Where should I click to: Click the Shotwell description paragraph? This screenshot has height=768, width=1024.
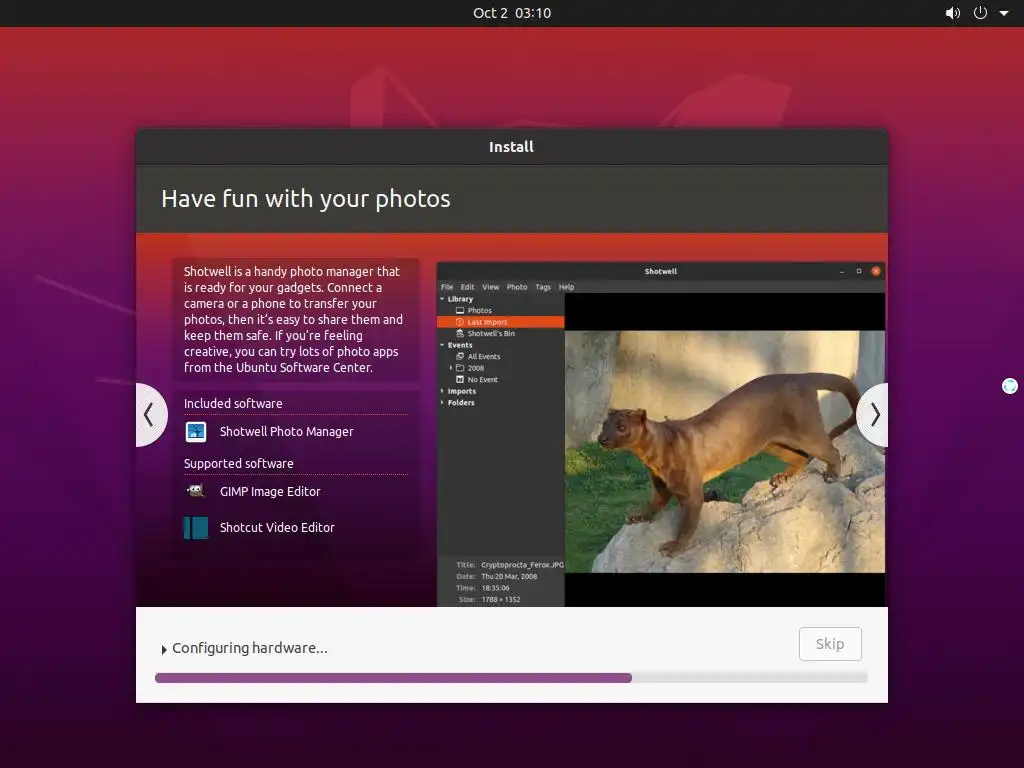coord(293,319)
